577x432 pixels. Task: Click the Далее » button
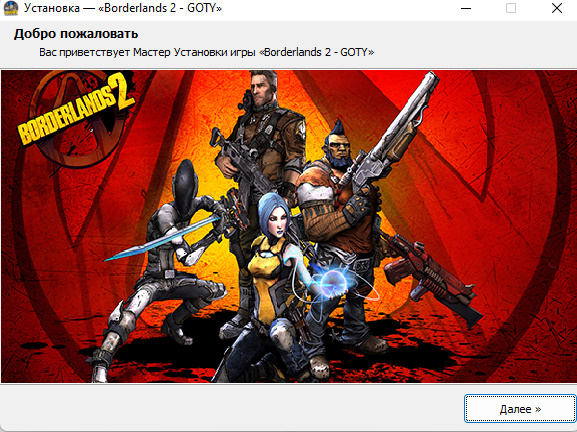click(x=520, y=409)
